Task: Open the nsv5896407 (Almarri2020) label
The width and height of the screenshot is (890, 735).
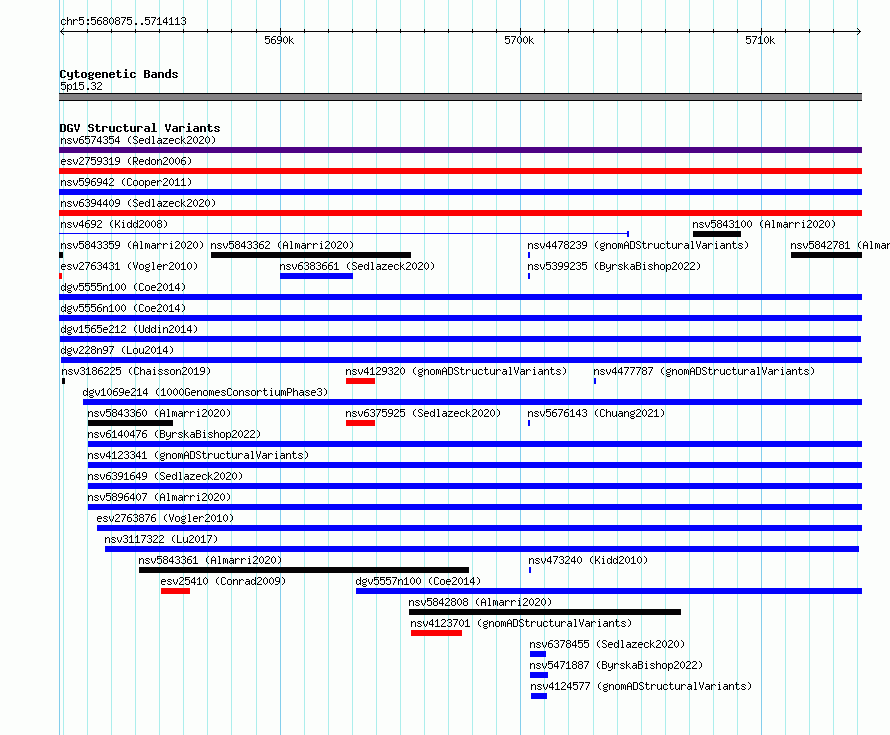Action: click(159, 497)
